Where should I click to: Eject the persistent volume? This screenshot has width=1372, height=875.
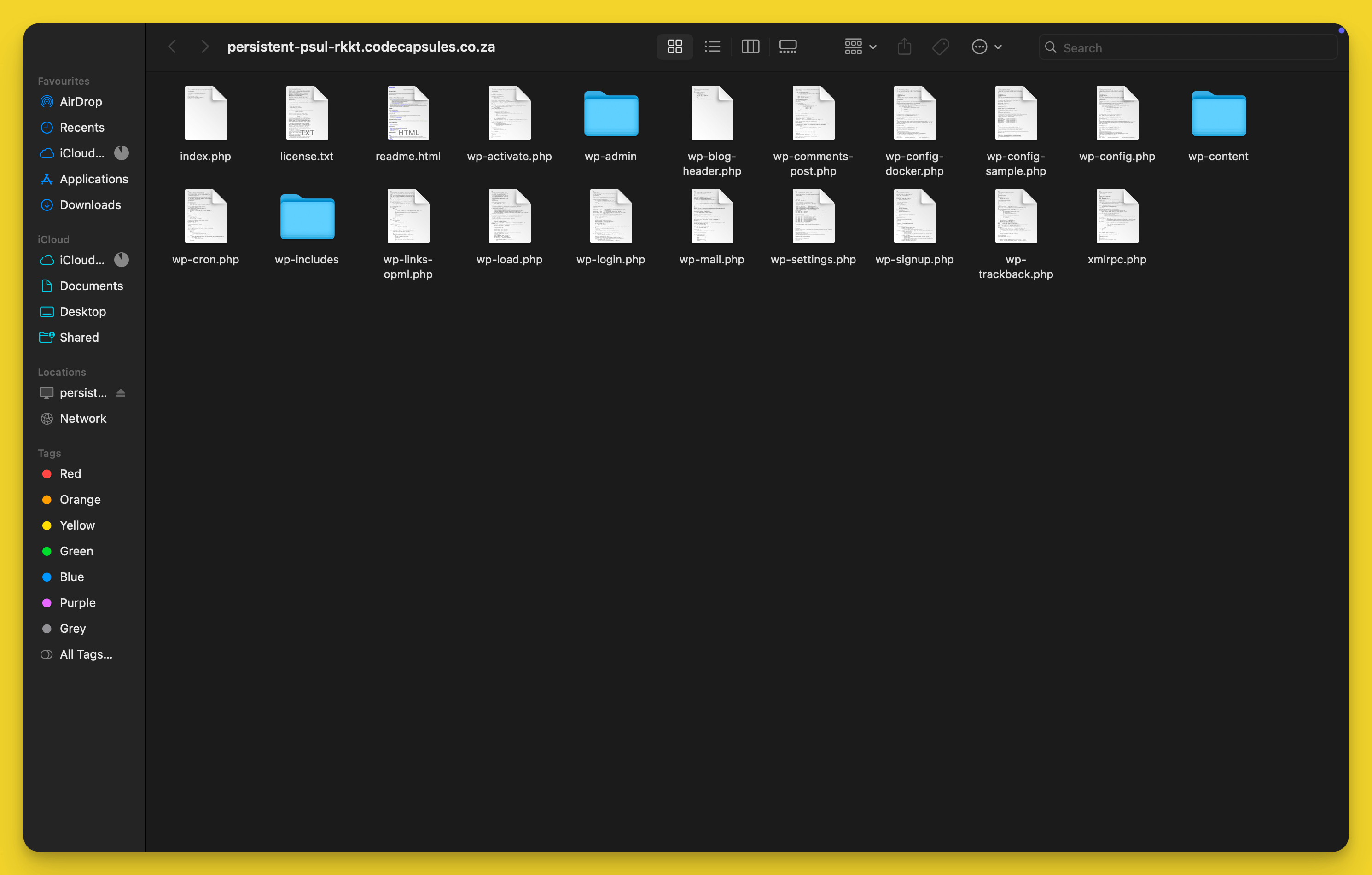tap(122, 393)
